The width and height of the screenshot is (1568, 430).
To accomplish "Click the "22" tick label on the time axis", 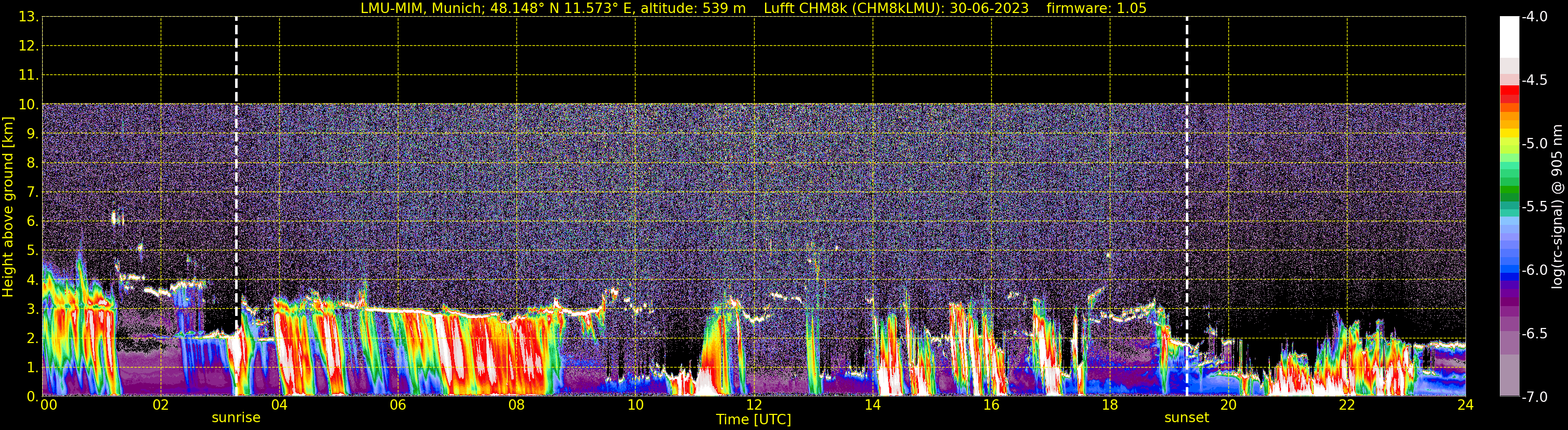I will click(1347, 405).
